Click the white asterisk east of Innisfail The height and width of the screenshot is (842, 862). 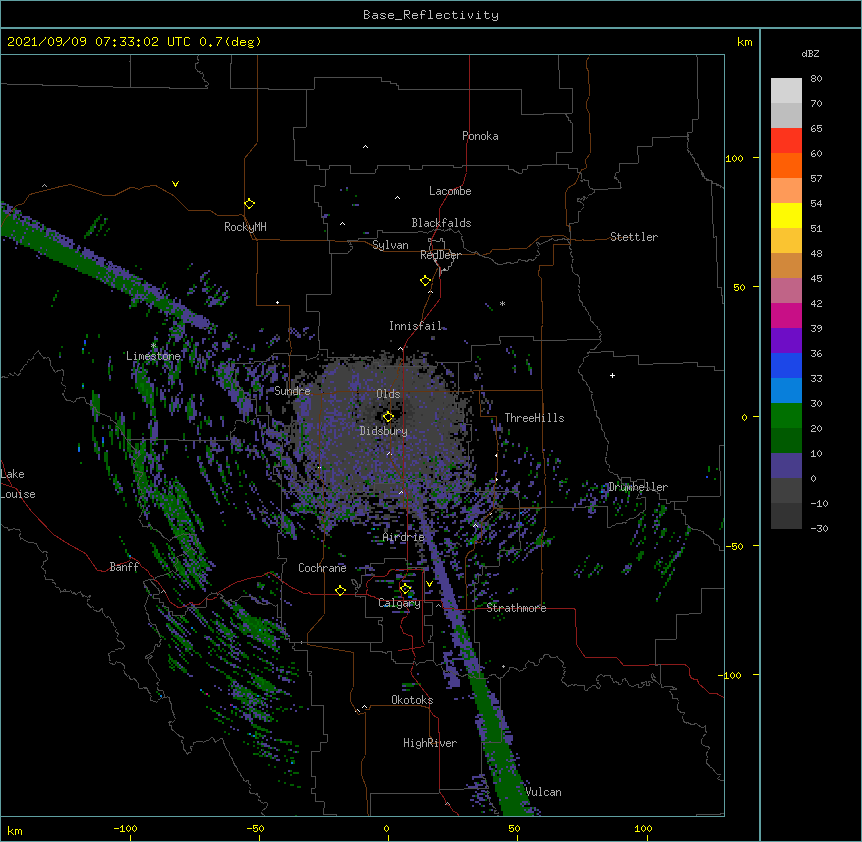point(502,304)
